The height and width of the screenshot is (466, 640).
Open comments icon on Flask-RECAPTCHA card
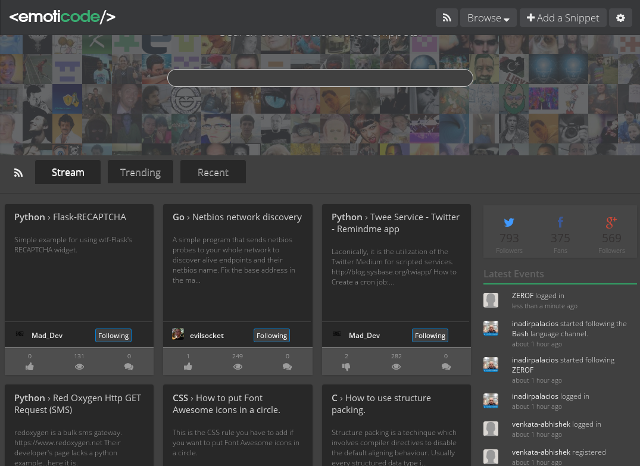pos(129,366)
